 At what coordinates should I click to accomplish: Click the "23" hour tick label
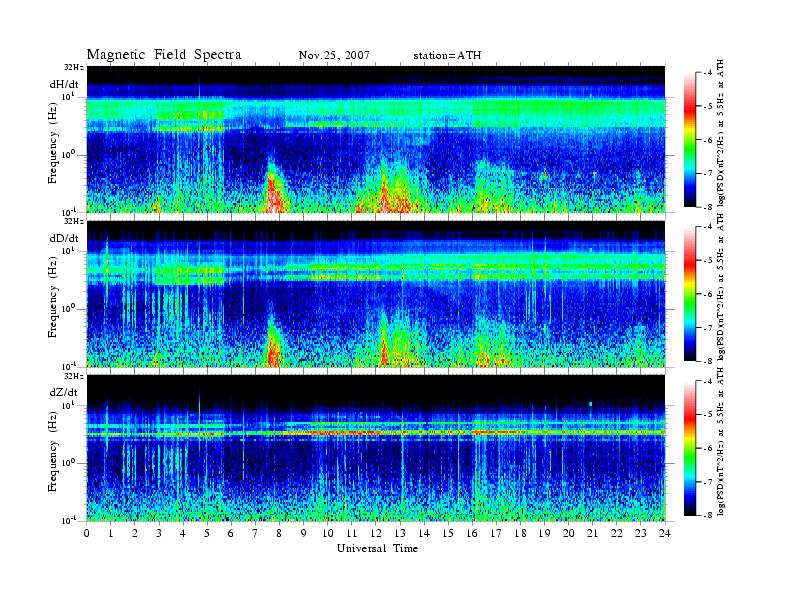tap(641, 534)
